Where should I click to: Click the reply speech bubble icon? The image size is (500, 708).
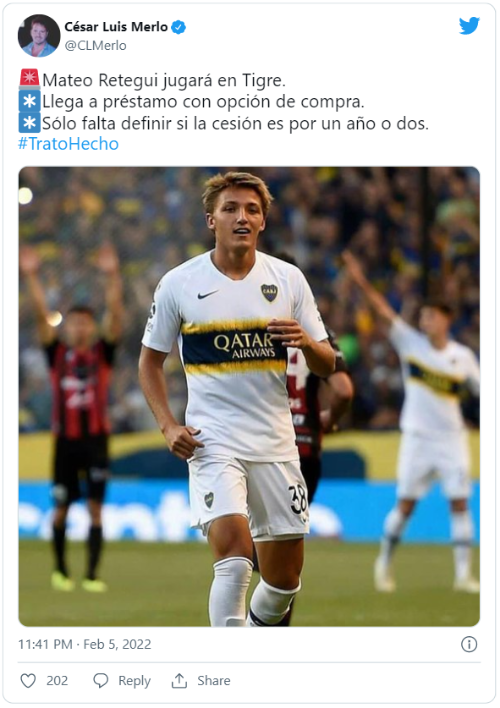pyautogui.click(x=100, y=680)
